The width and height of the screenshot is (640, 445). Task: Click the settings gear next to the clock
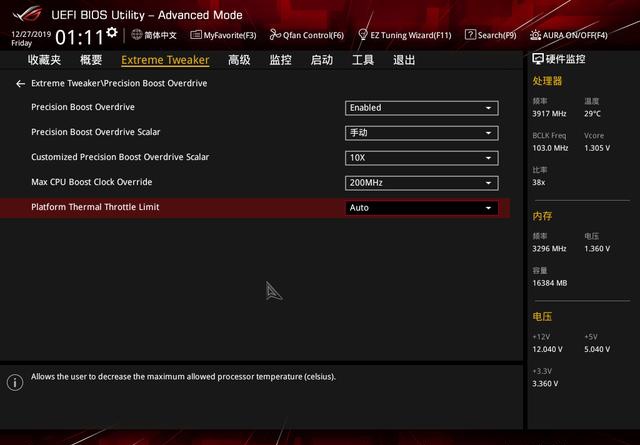112,32
